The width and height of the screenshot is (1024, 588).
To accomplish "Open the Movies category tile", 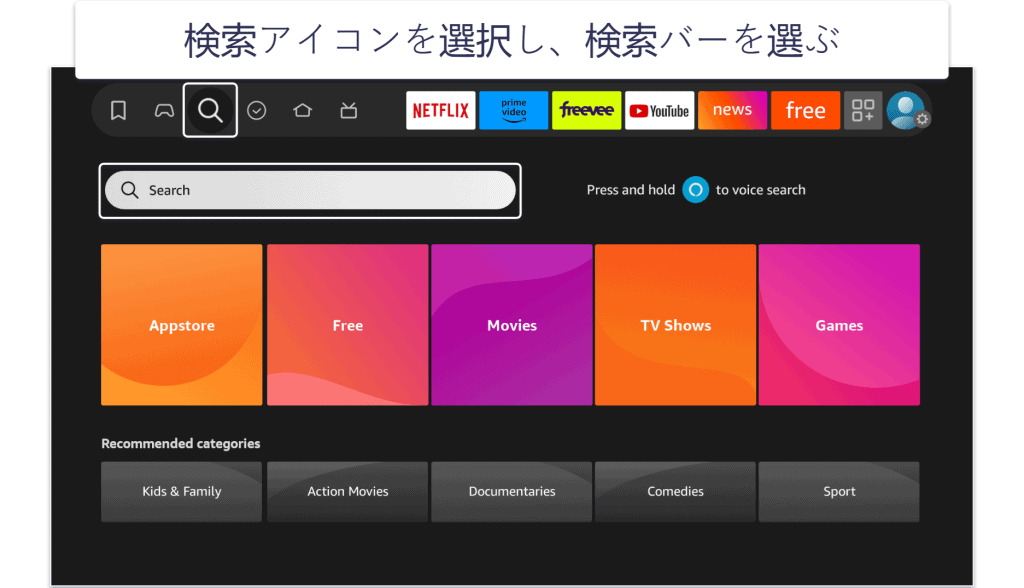I will tap(512, 325).
